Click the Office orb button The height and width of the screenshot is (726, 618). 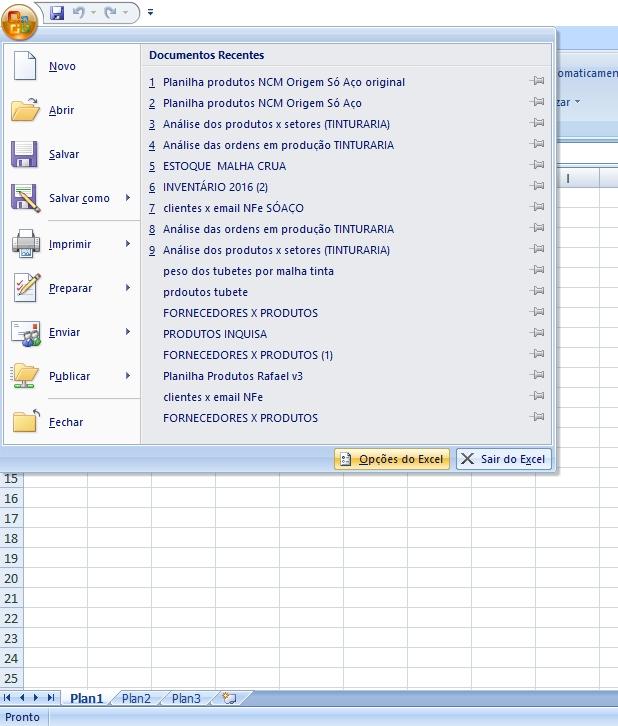pos(19,22)
